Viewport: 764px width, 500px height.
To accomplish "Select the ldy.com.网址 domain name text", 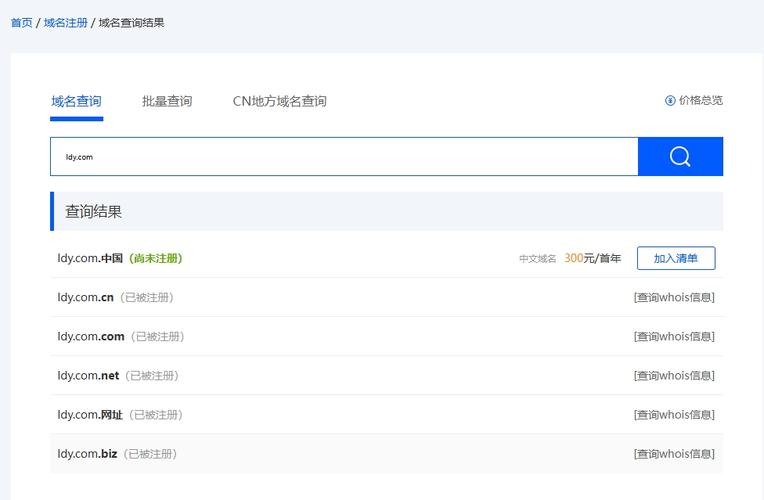I will tap(90, 415).
